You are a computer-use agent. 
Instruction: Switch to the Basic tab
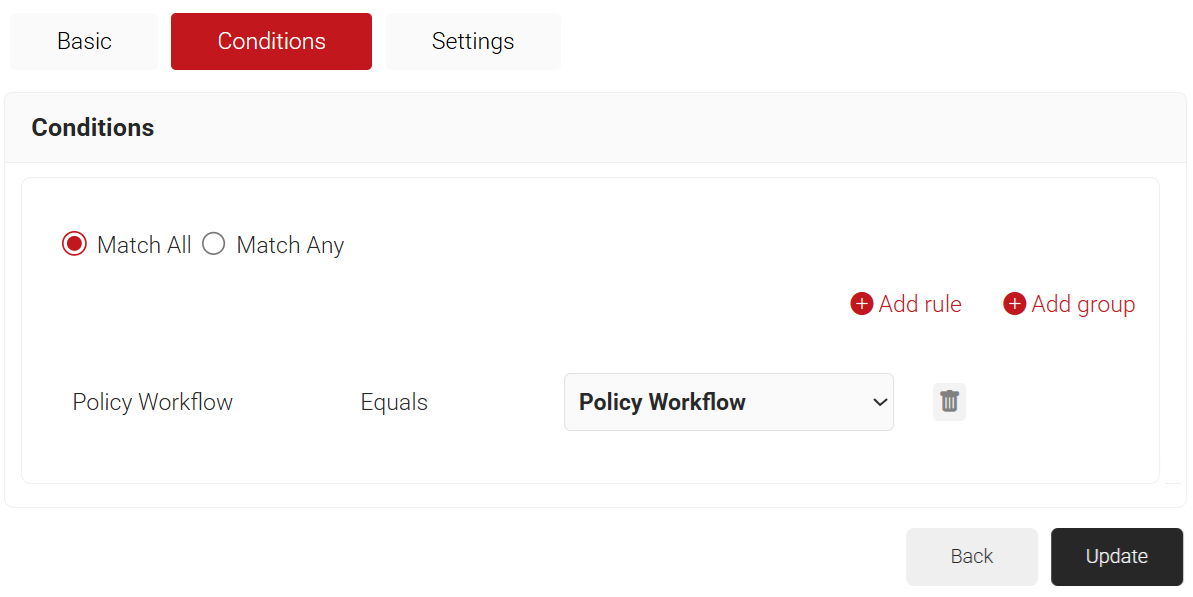(84, 41)
